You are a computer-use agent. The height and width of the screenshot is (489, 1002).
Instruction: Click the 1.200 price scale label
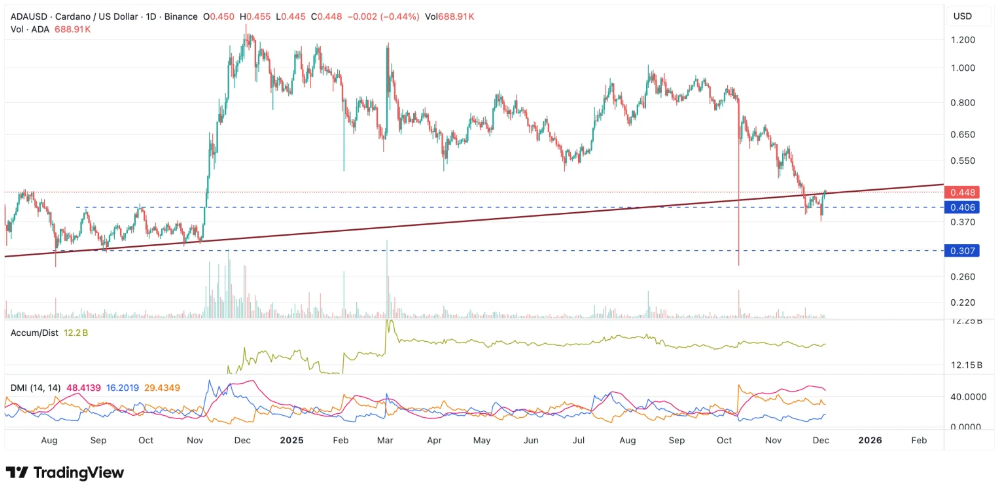[963, 40]
